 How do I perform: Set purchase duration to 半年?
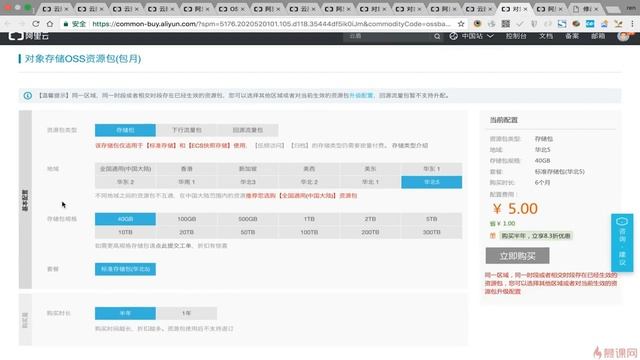click(125, 313)
